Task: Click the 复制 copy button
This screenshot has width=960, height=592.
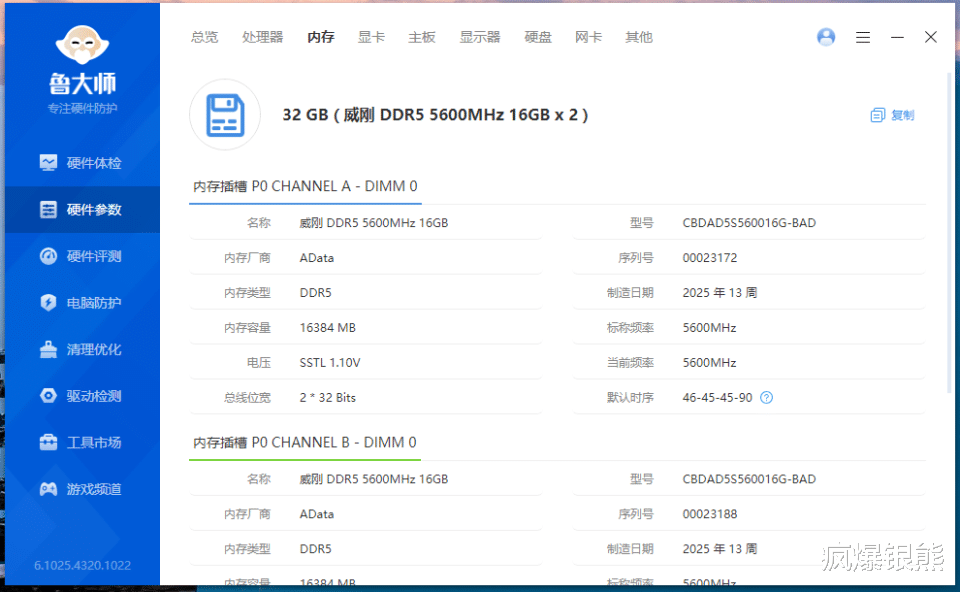Action: (x=892, y=115)
